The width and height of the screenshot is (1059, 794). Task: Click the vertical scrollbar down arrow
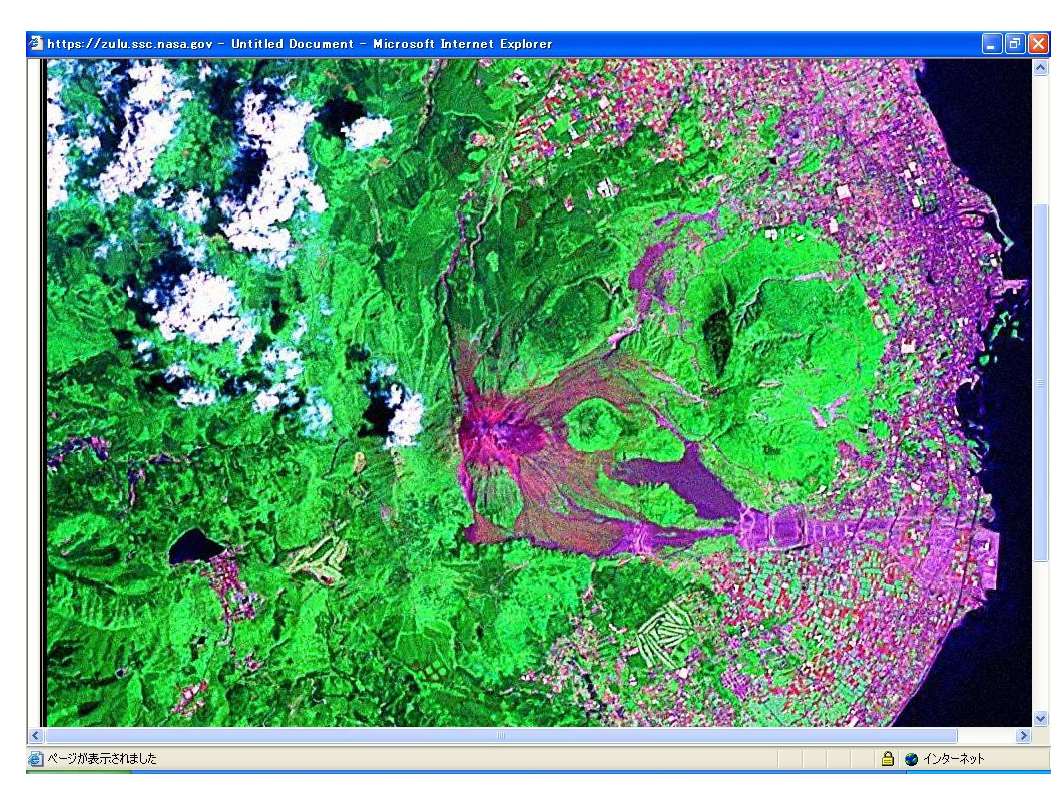[1040, 718]
